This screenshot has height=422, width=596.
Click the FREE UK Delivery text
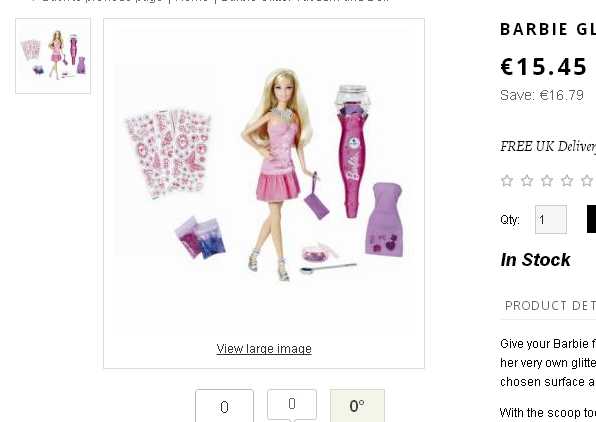548,146
